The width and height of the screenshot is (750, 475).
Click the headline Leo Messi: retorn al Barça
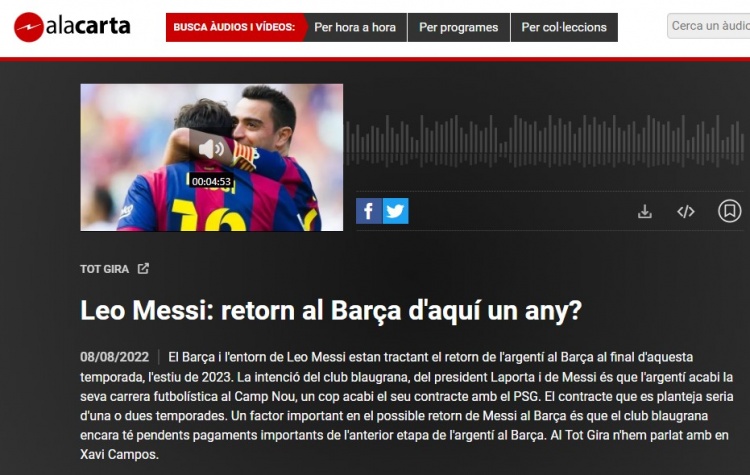[x=331, y=310]
